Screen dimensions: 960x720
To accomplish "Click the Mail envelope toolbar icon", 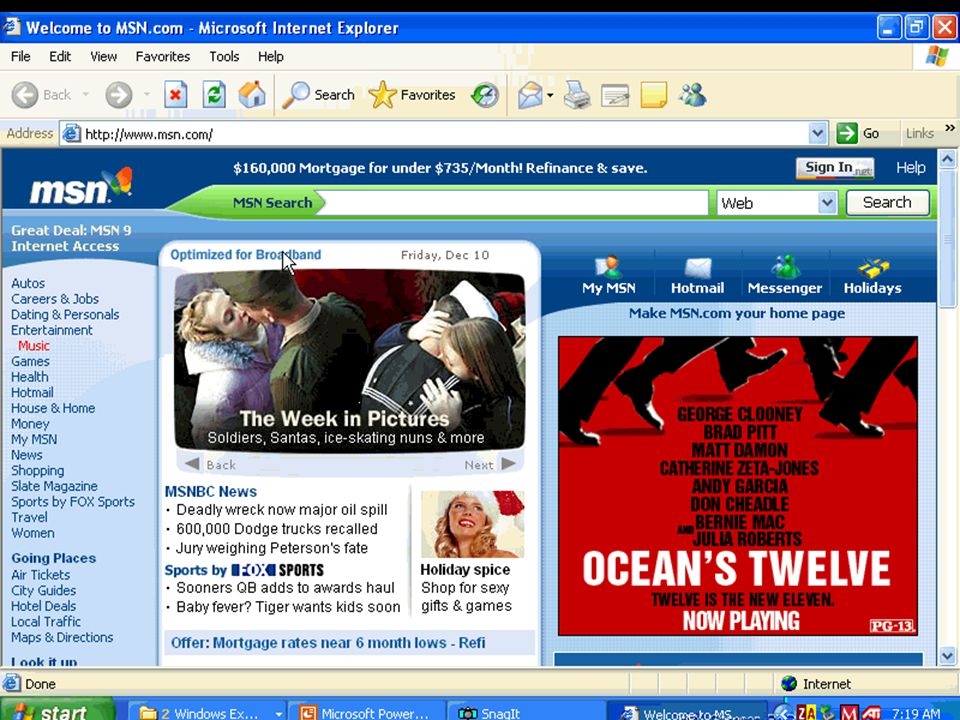I will 530,96.
